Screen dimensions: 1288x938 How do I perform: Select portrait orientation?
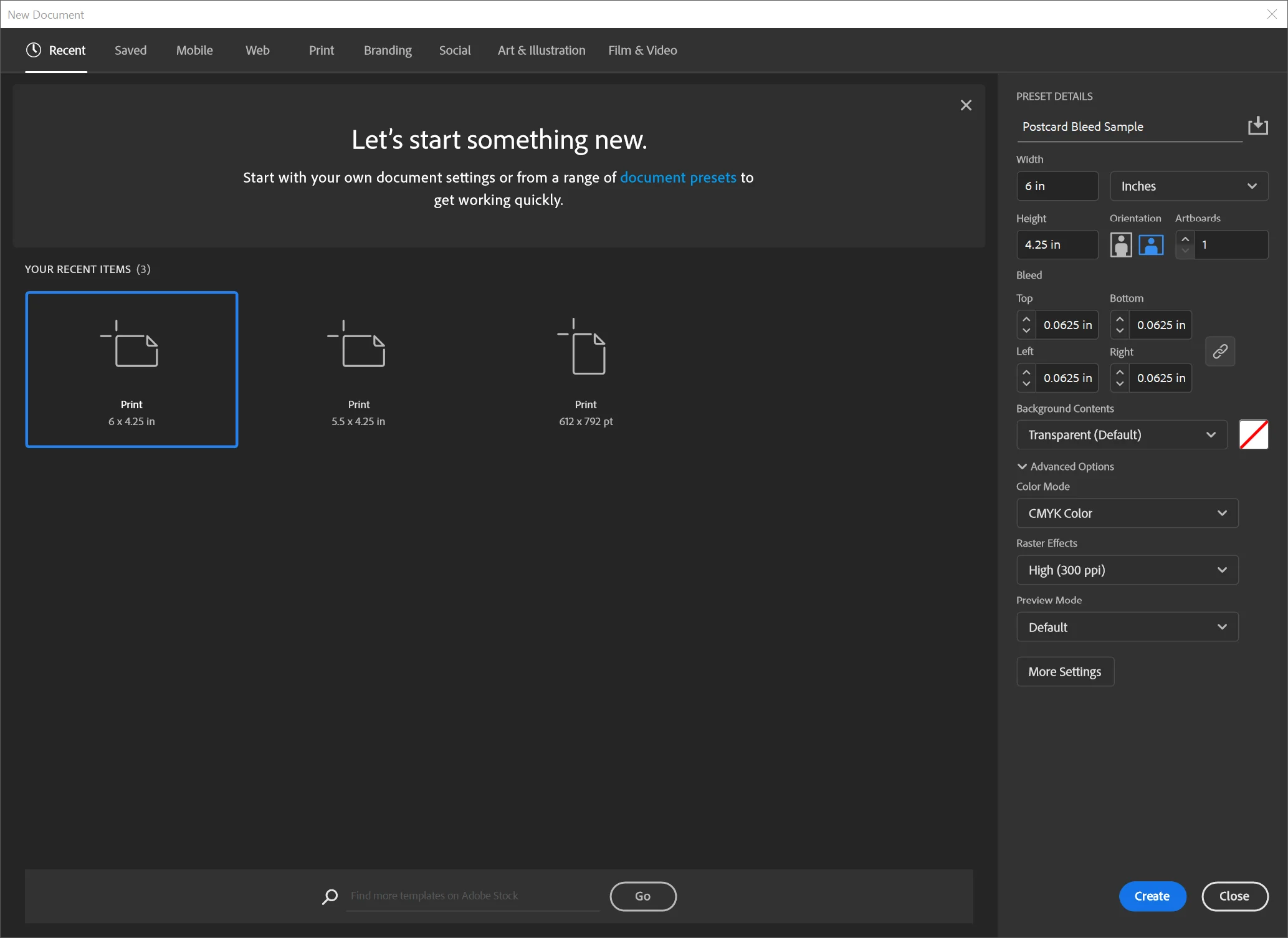click(1121, 244)
